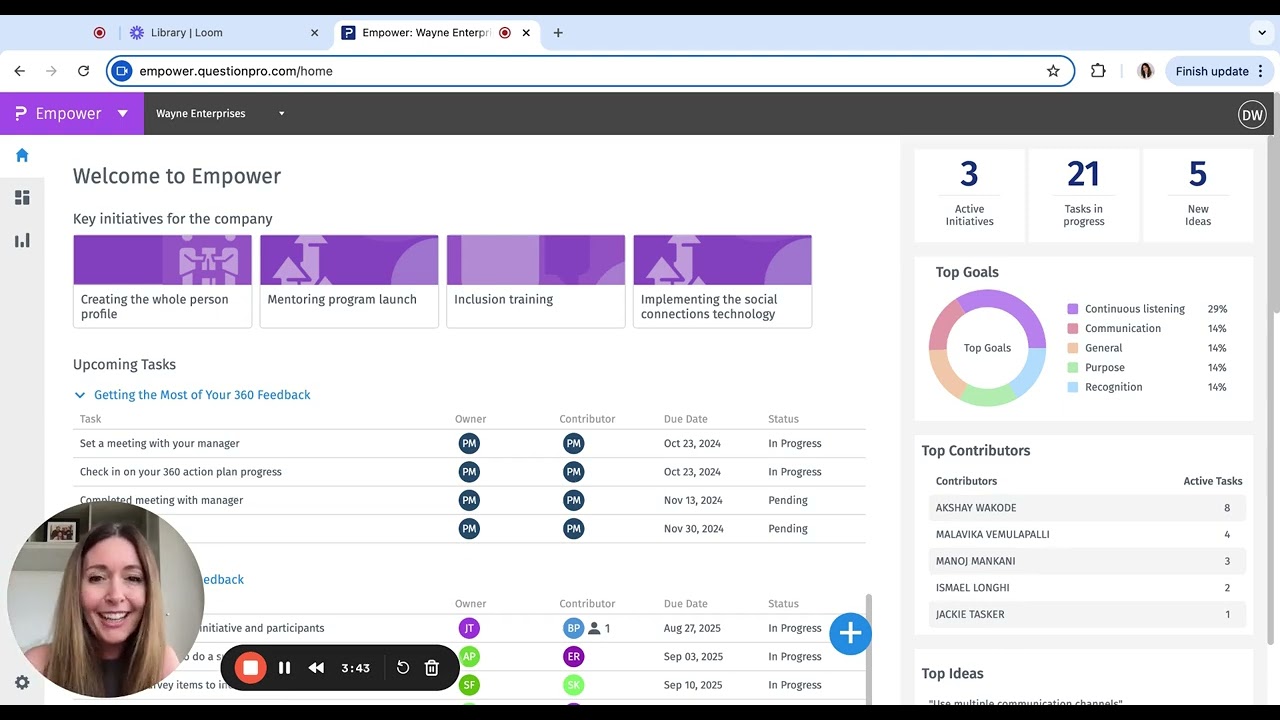Restart the Loom recording
This screenshot has width=1280, height=720.
403,668
